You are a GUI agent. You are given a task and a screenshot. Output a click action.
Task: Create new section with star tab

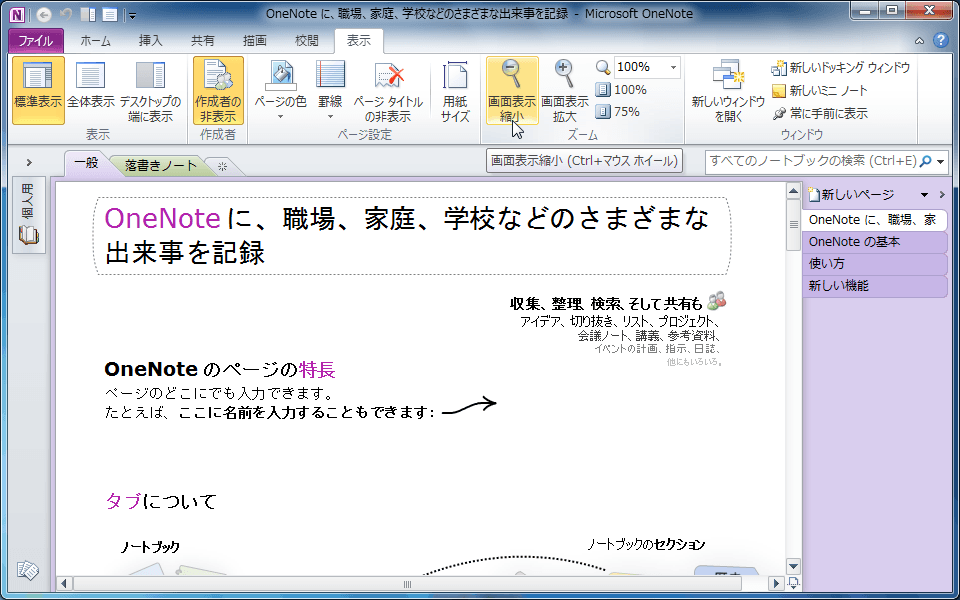tap(222, 166)
